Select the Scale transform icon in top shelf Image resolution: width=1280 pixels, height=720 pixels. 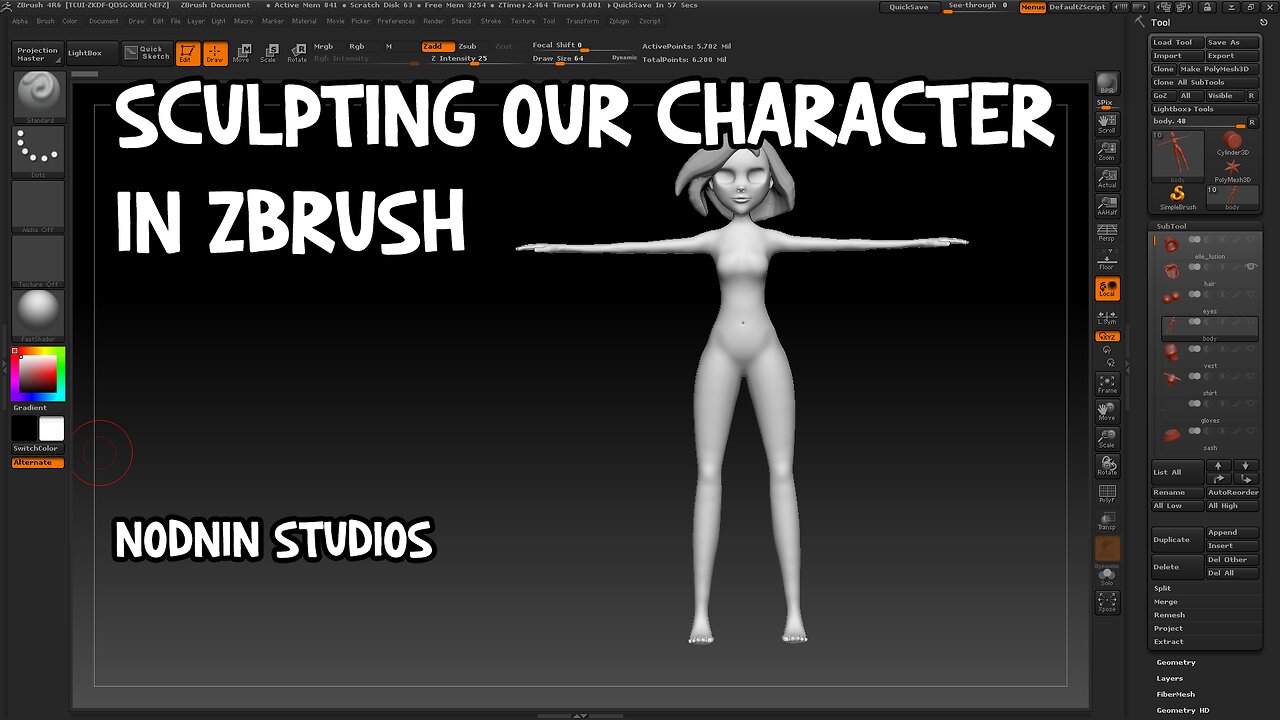(x=268, y=54)
